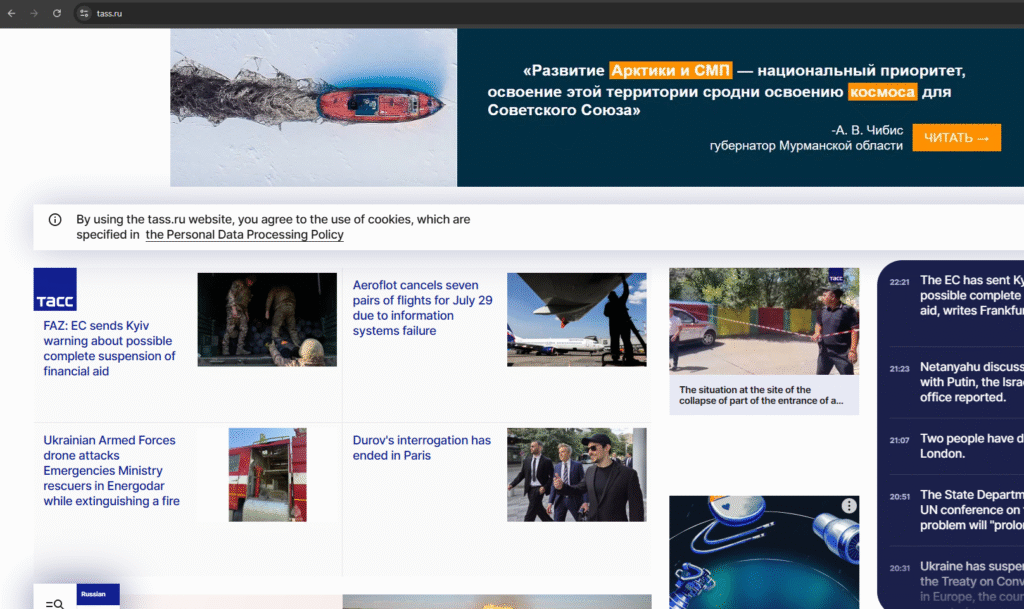Image resolution: width=1024 pixels, height=609 pixels.
Task: Open Durov's interrogation has ended article
Action: (x=422, y=448)
